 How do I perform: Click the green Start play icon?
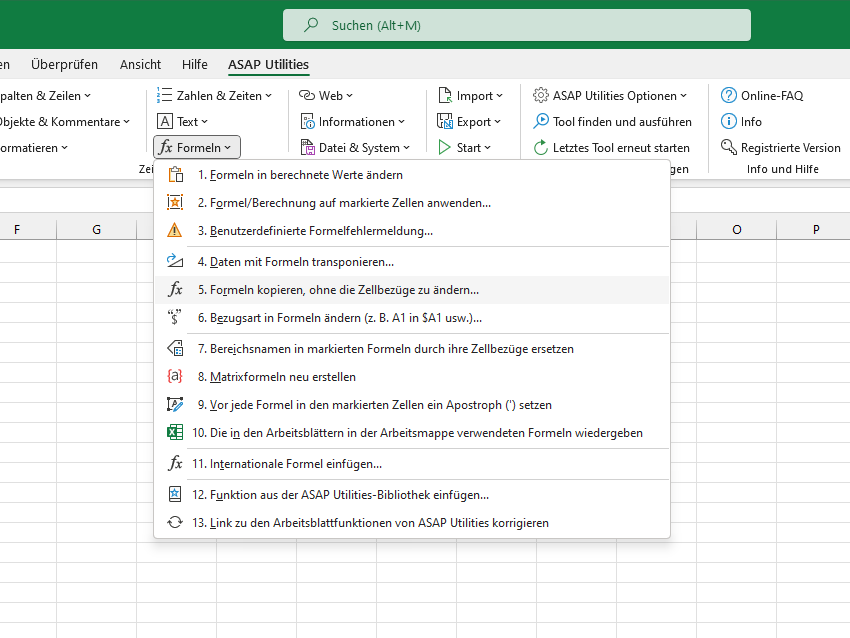pyautogui.click(x=445, y=147)
